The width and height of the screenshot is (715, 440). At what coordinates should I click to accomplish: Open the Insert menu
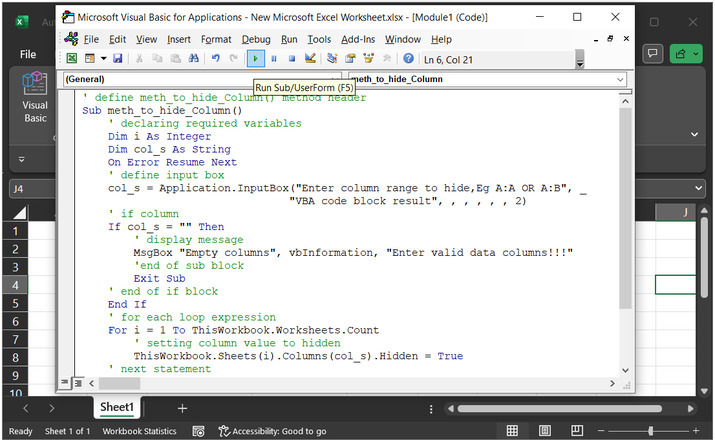[x=178, y=40]
